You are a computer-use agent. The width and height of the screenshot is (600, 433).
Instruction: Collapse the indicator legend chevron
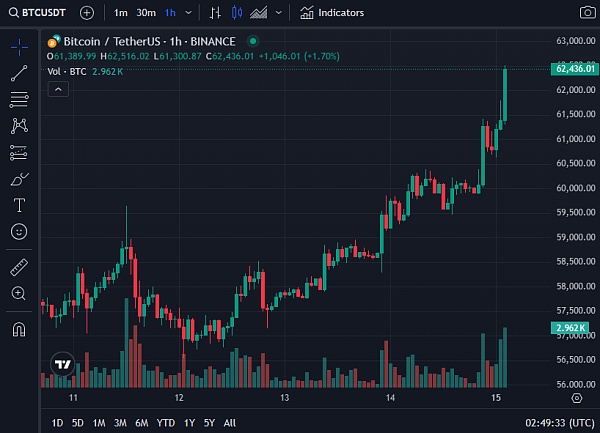pos(58,90)
